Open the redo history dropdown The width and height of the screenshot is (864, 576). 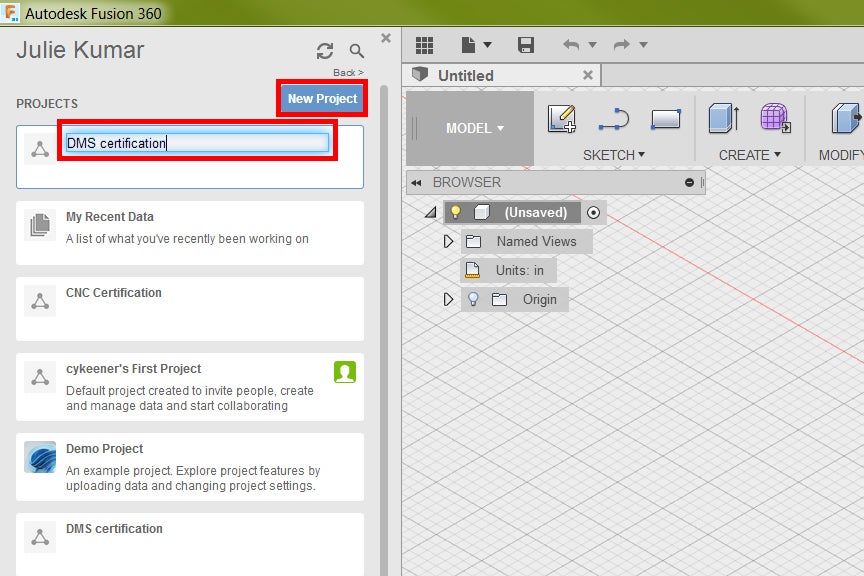click(x=643, y=45)
